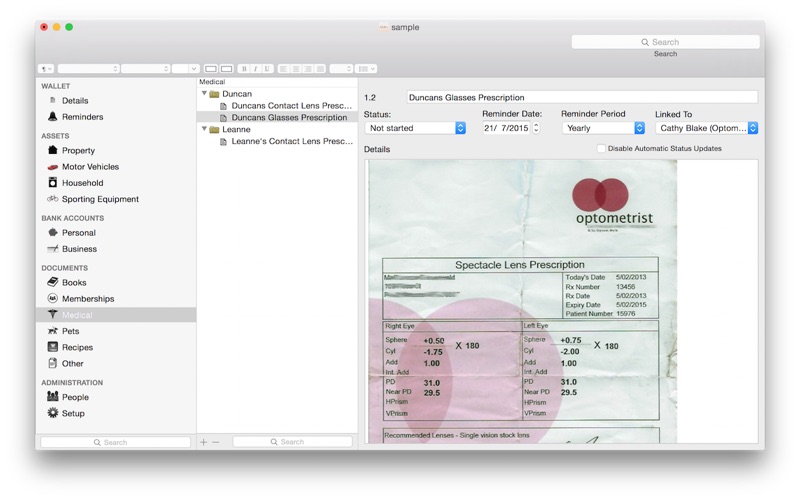Open the People administration icon
Viewport: 800px width, 500px height.
[x=53, y=396]
